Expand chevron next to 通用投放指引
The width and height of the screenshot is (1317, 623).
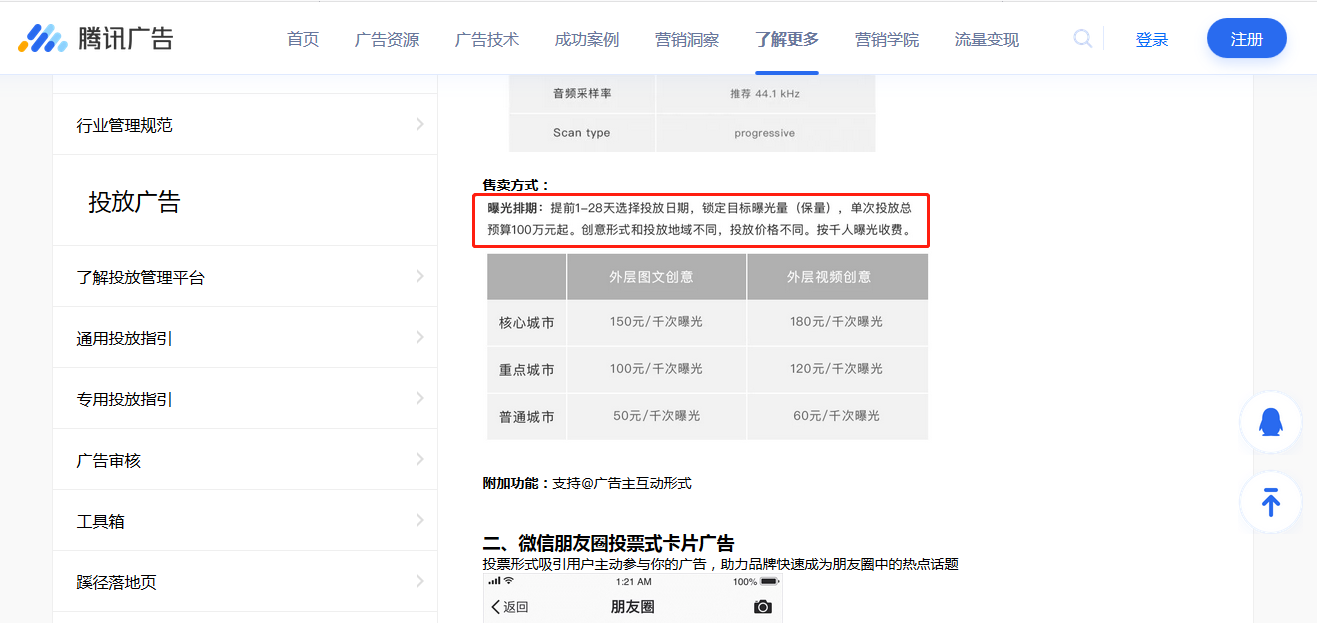pyautogui.click(x=420, y=337)
